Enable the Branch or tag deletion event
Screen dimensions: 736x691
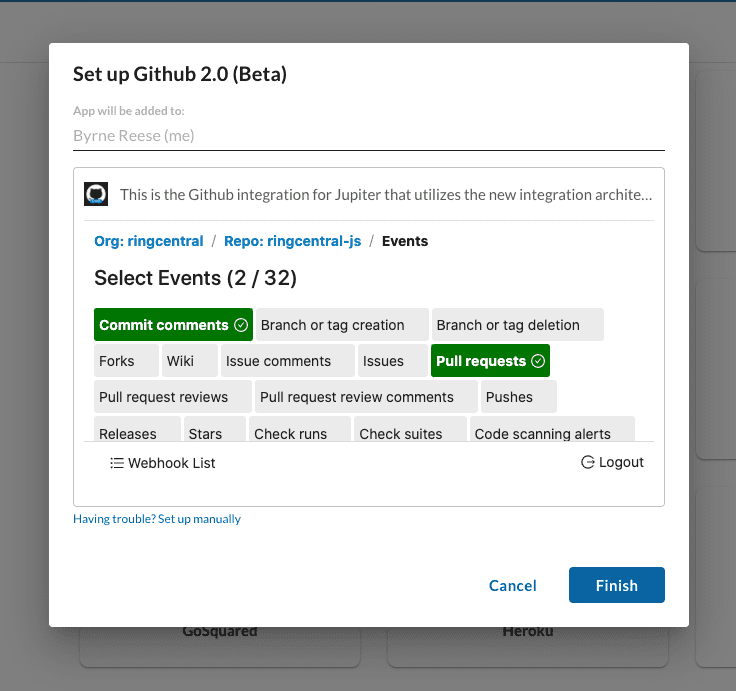517,325
